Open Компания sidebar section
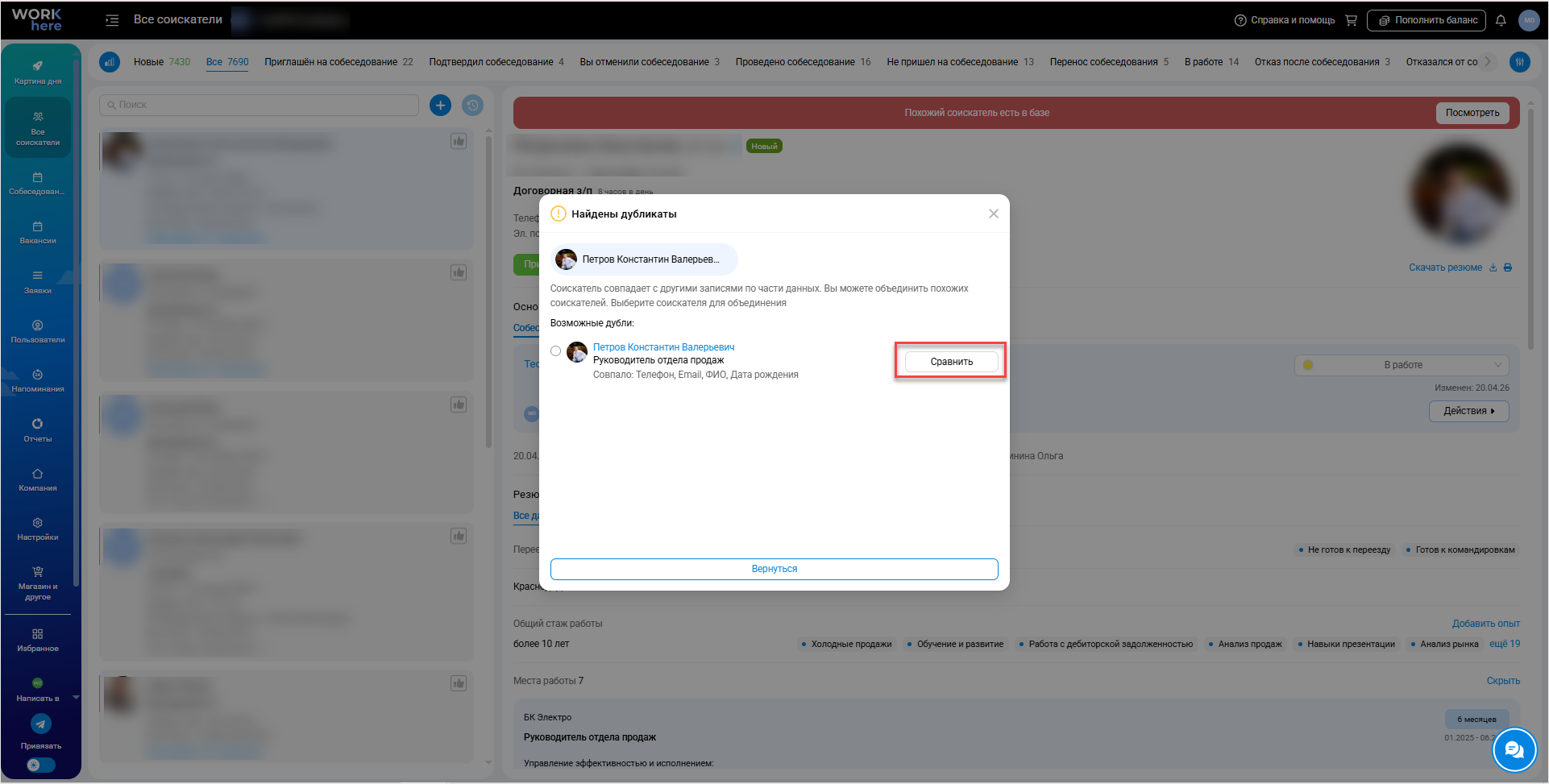The height and width of the screenshot is (784, 1549). (38, 479)
